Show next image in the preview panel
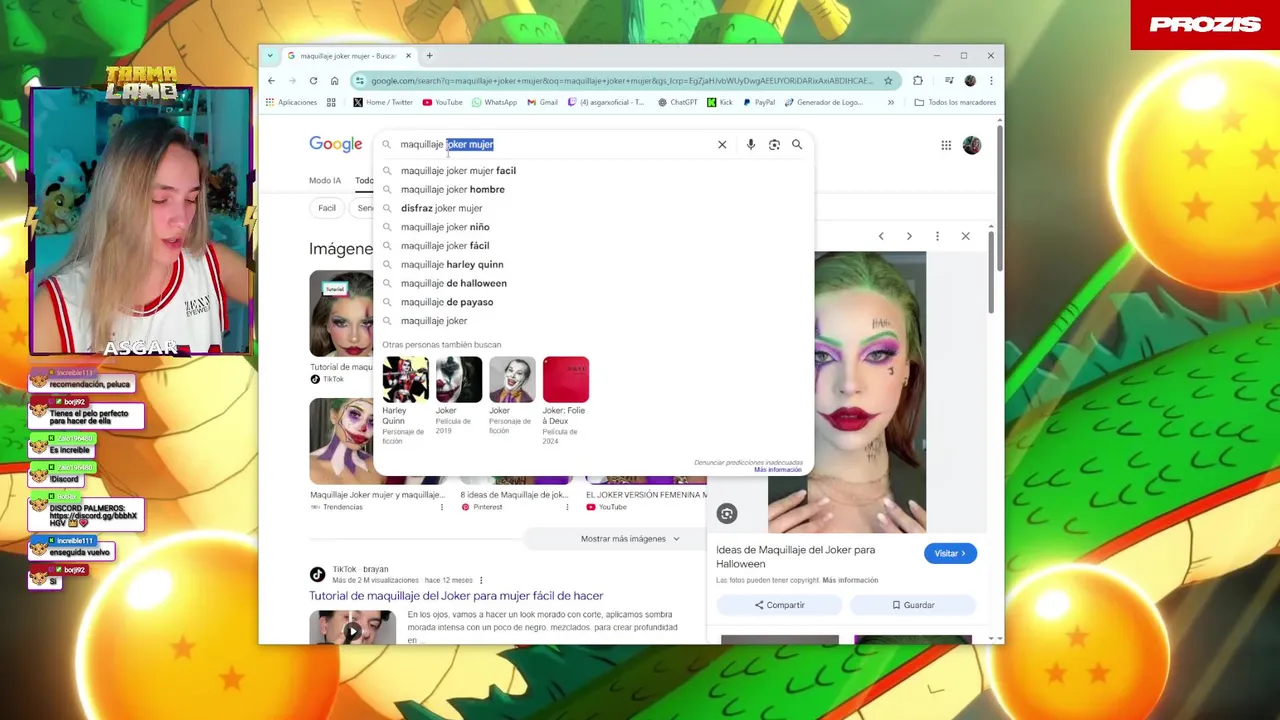Viewport: 1280px width, 720px height. point(909,236)
